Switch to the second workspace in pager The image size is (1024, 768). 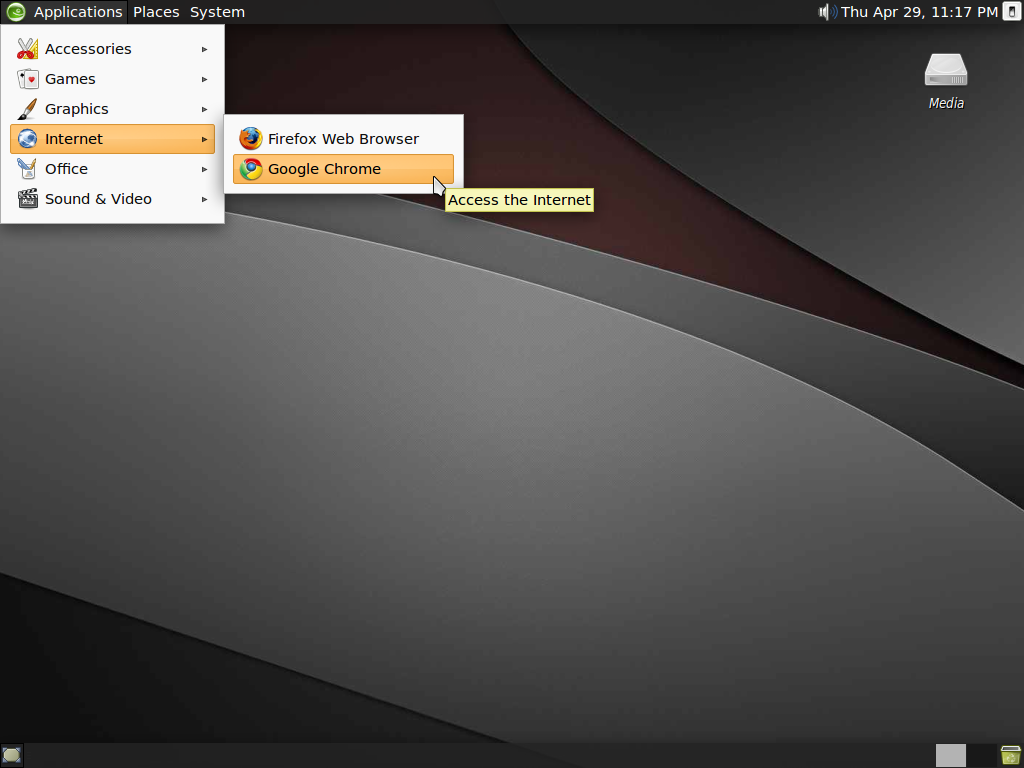pyautogui.click(x=982, y=756)
